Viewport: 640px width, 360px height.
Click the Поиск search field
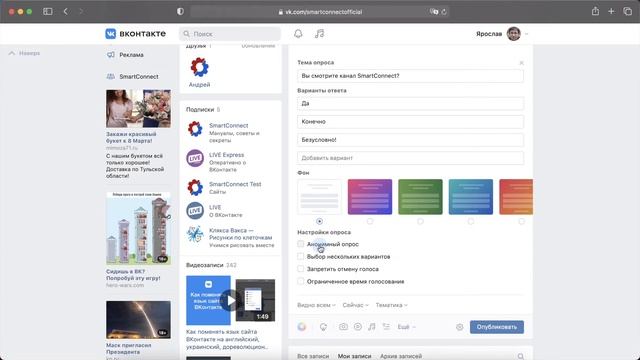click(230, 34)
